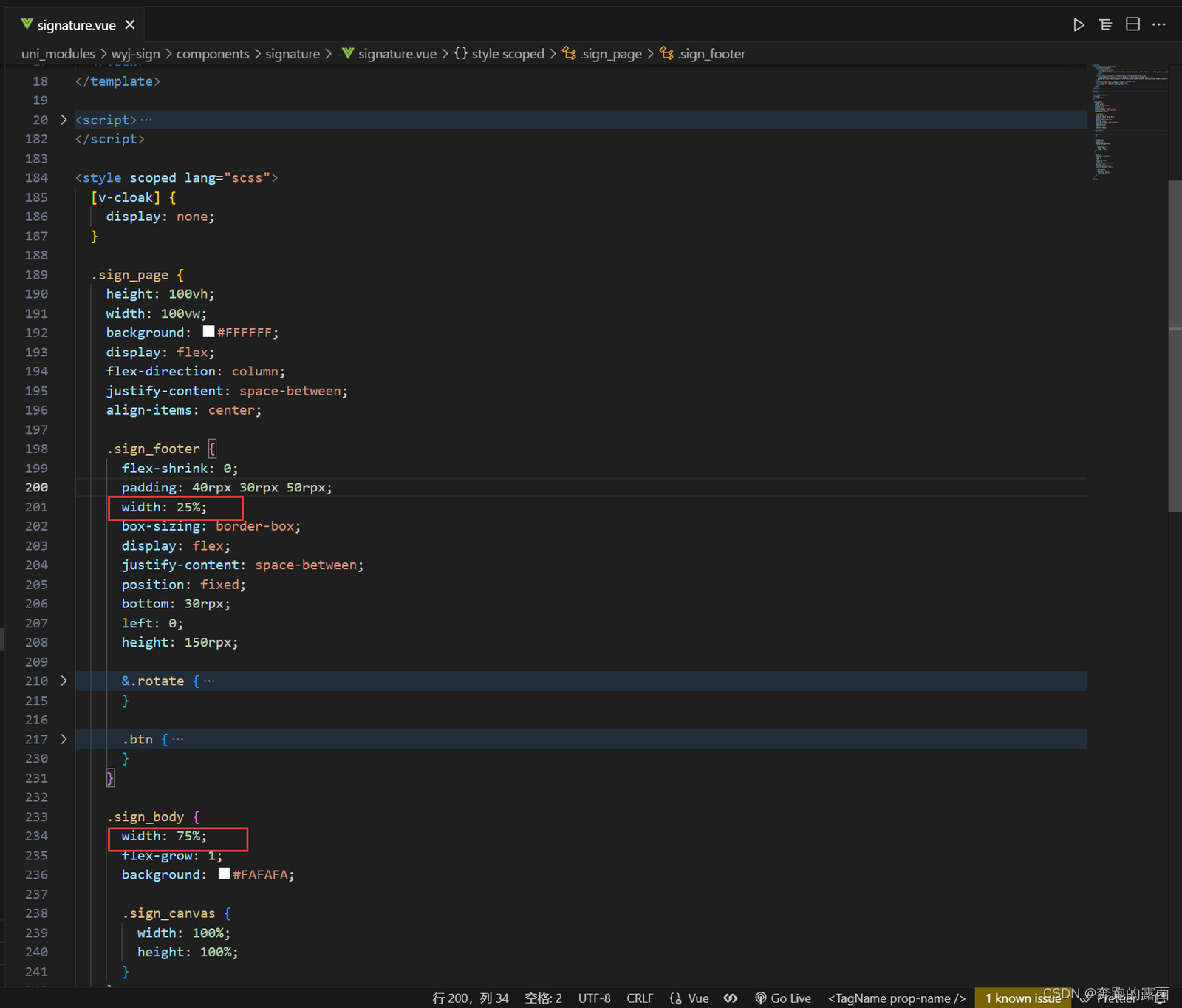
Task: Change indentation via 空格: 2 status item
Action: (x=543, y=998)
